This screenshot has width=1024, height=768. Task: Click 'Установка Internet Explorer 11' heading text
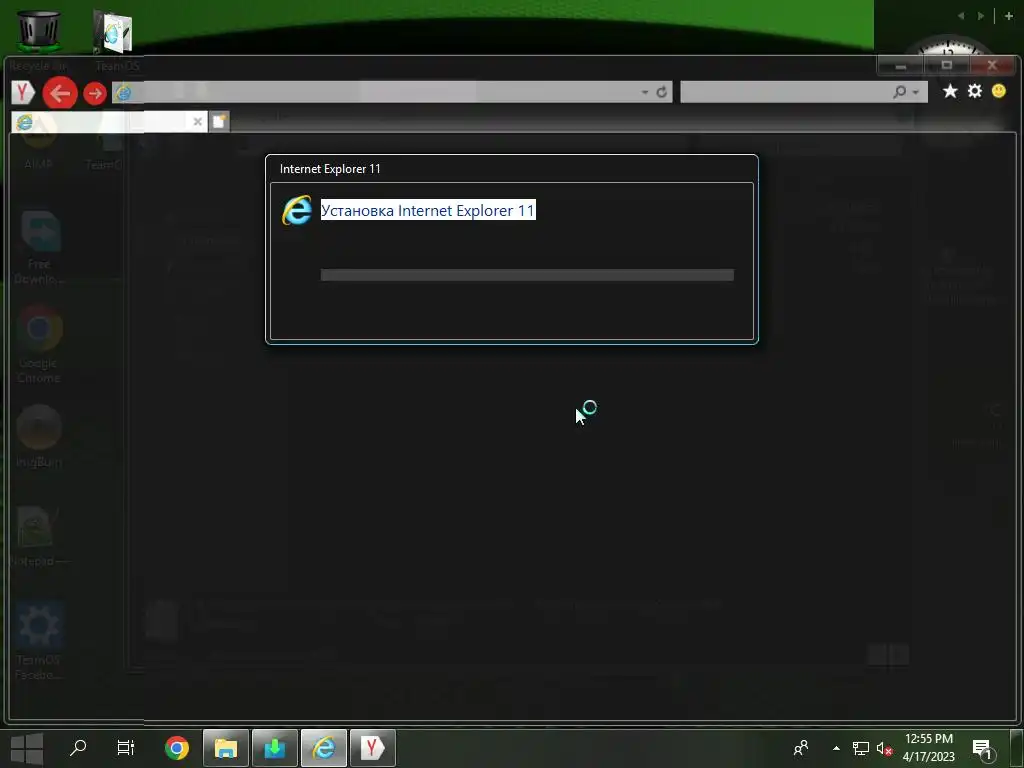click(428, 210)
